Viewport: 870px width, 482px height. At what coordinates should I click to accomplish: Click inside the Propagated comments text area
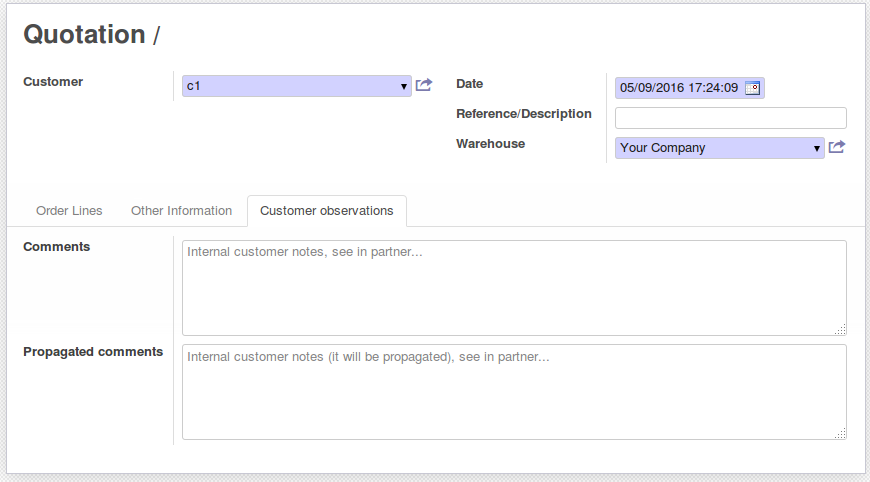(x=514, y=392)
